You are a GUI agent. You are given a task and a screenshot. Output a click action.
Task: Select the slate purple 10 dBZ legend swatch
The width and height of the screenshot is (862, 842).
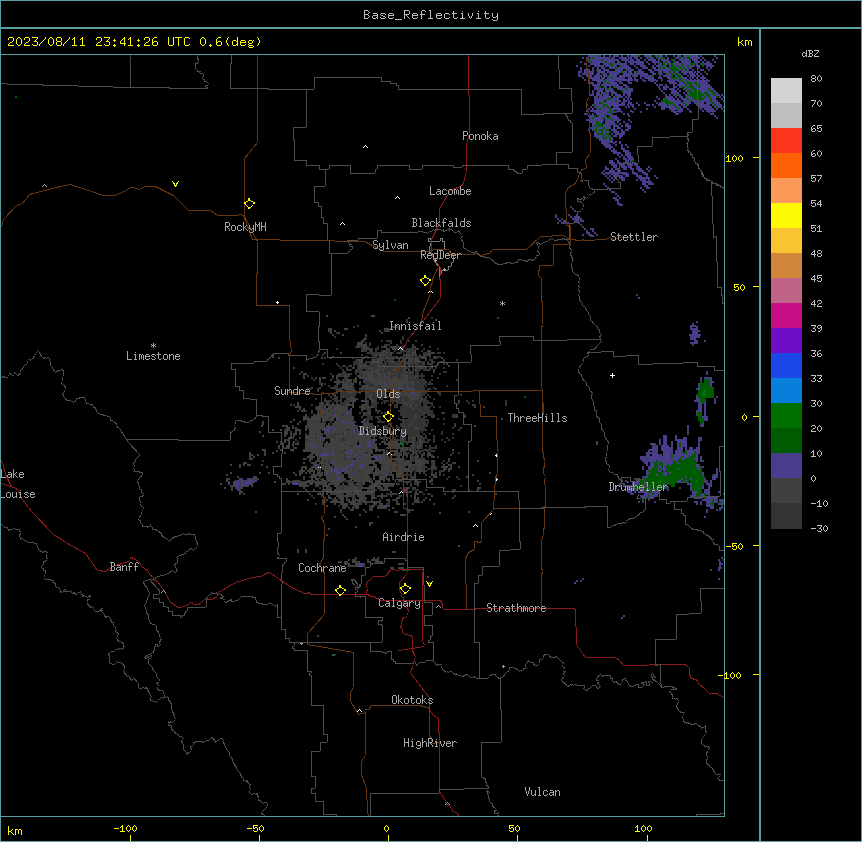click(786, 465)
